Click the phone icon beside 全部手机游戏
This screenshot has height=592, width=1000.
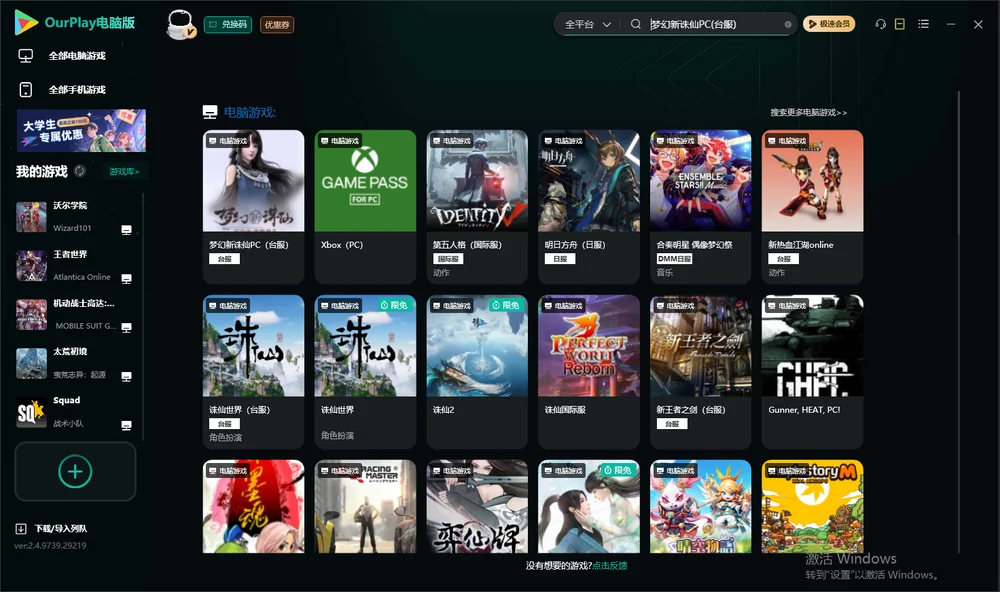tap(26, 90)
